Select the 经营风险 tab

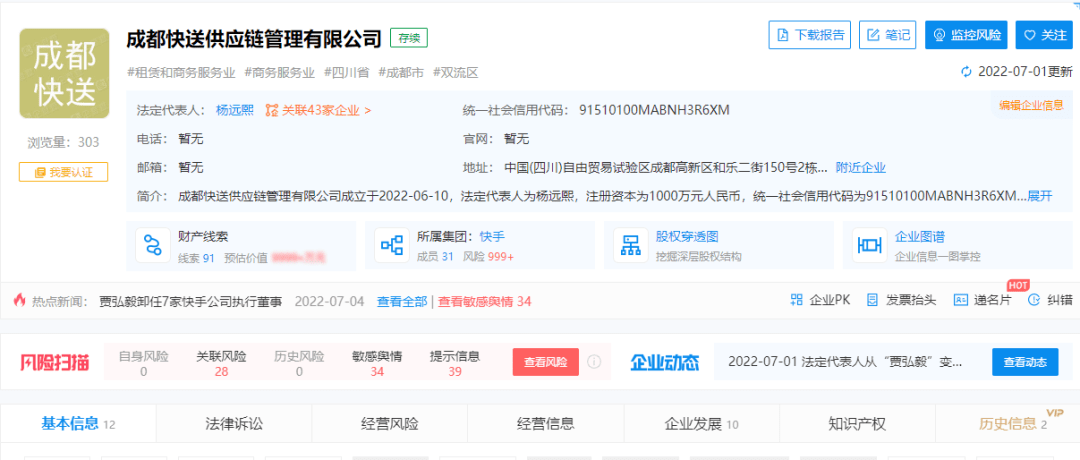(x=390, y=423)
